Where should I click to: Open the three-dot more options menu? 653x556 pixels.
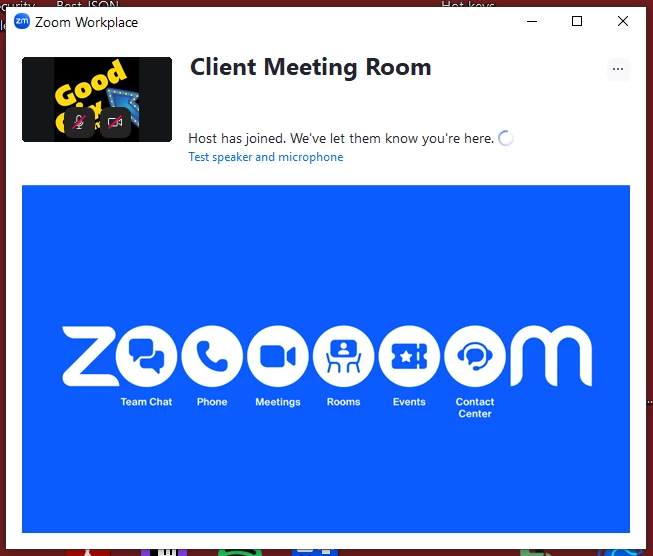coord(618,69)
